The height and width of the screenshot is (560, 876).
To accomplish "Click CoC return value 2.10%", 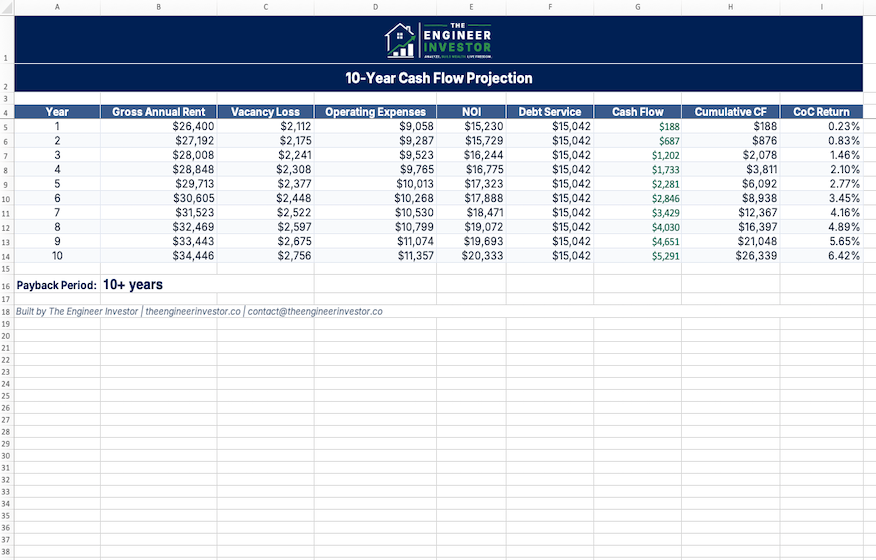I will (x=845, y=169).
